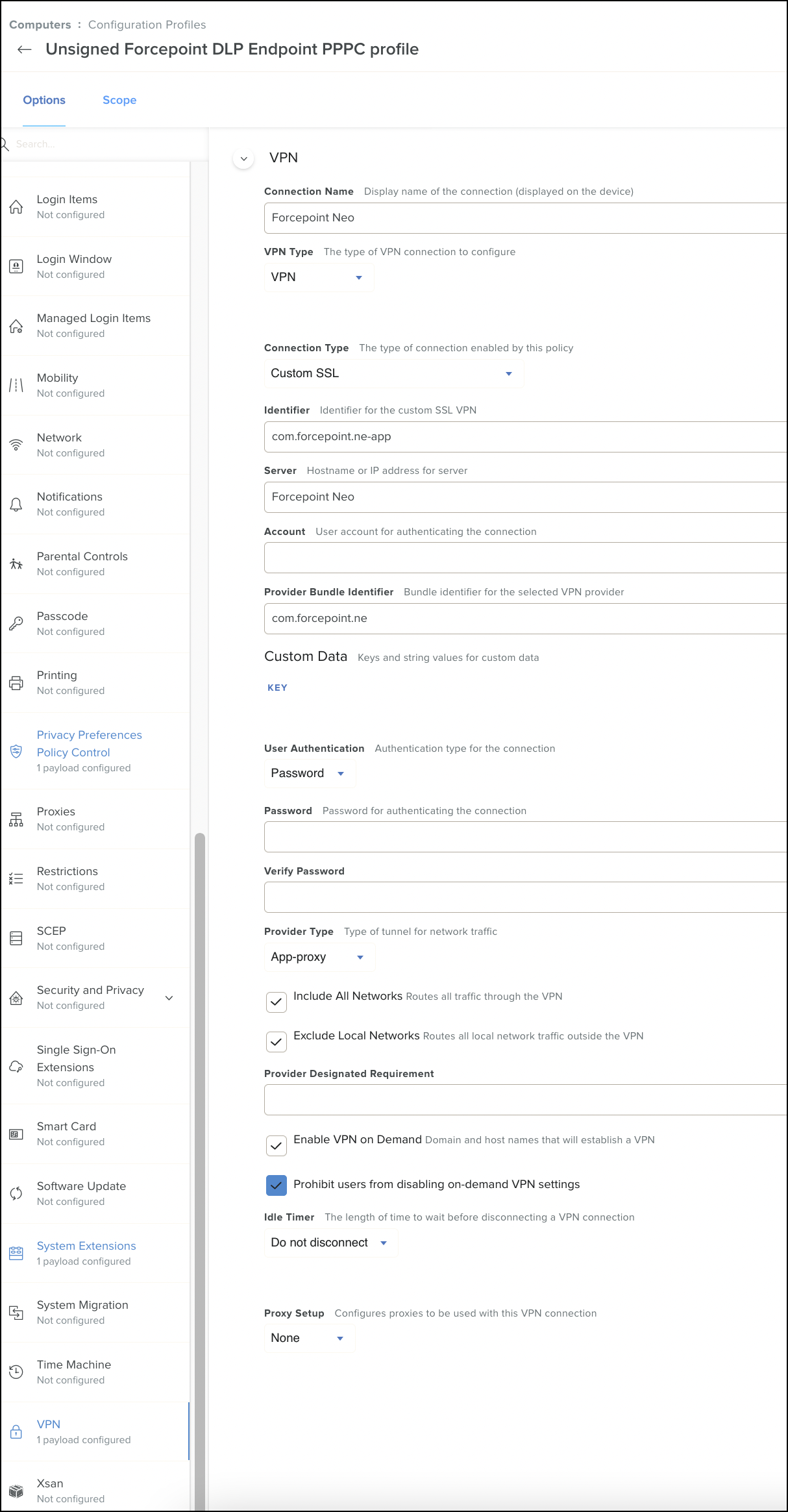Open the Idle Timer dropdown
Image resolution: width=788 pixels, height=1512 pixels.
click(330, 1243)
